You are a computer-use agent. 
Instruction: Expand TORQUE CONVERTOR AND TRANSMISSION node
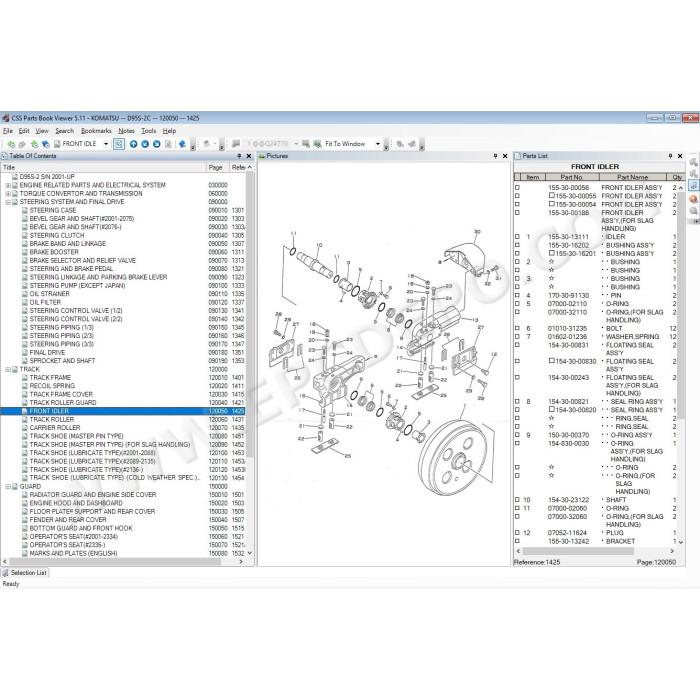pos(8,194)
